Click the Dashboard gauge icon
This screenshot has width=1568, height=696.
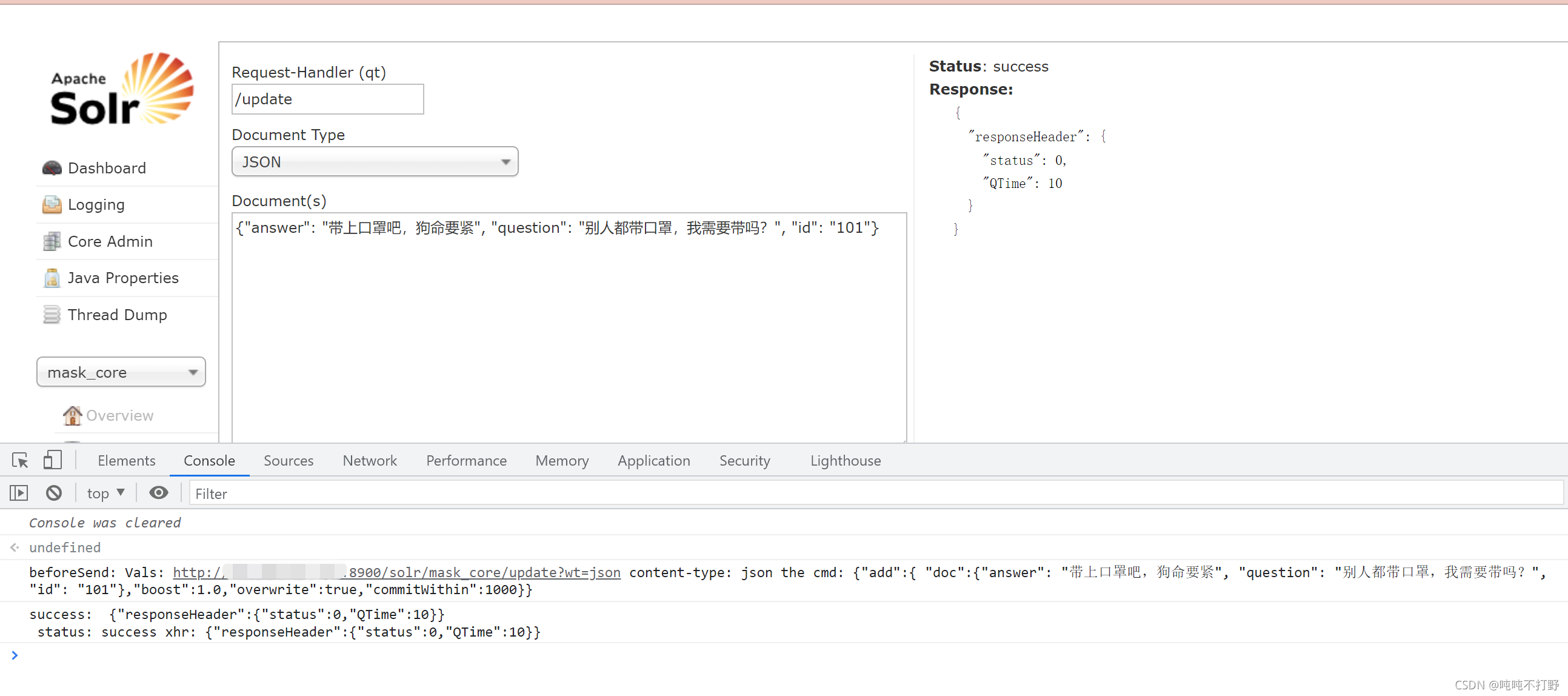(52, 168)
